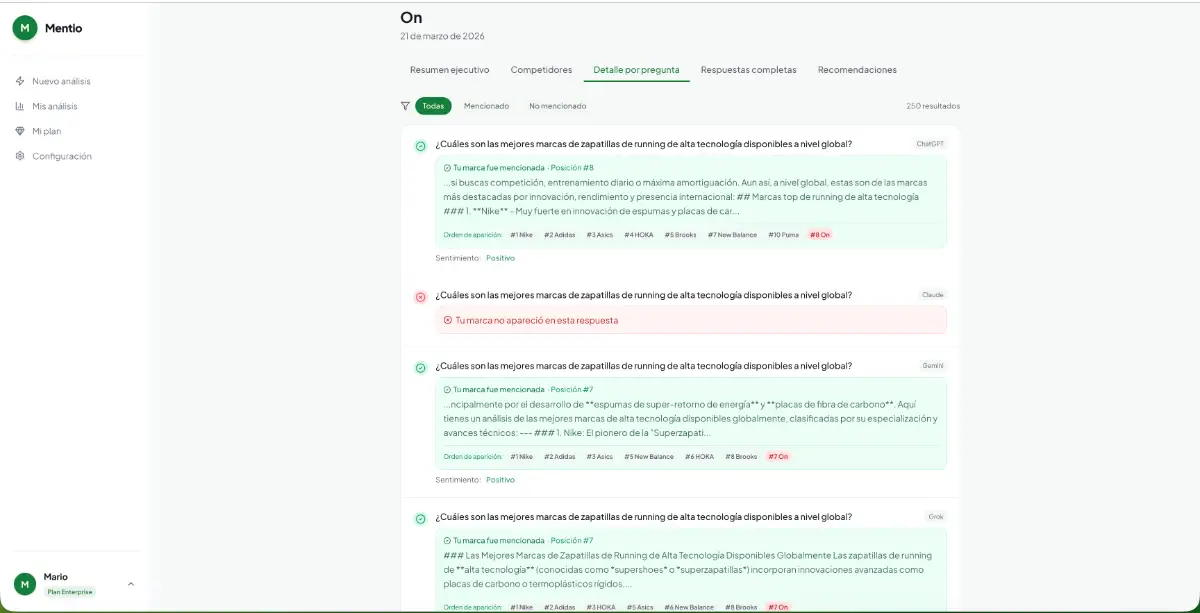Open the question text in the ChatGPT card
The height and width of the screenshot is (613, 1200).
[x=643, y=144]
